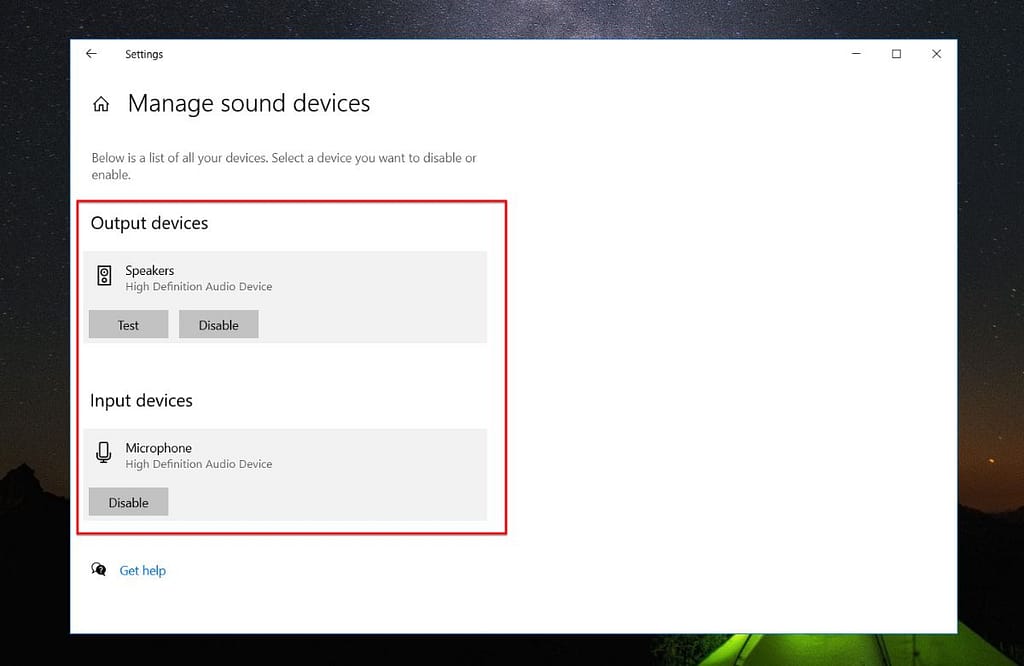Click the Microphone device name
This screenshot has width=1024, height=666.
pyautogui.click(x=159, y=448)
